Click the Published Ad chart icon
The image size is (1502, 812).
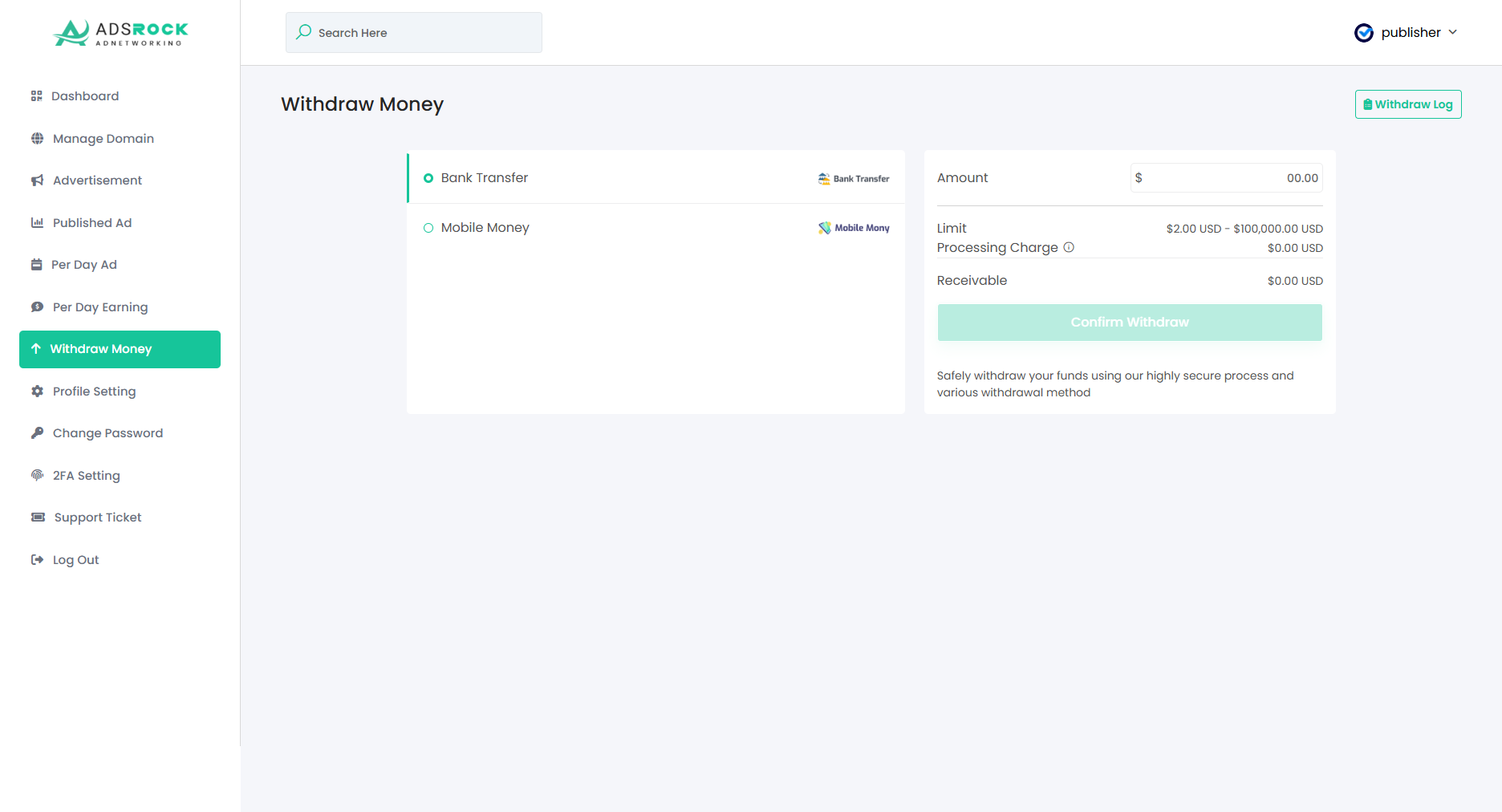37,223
